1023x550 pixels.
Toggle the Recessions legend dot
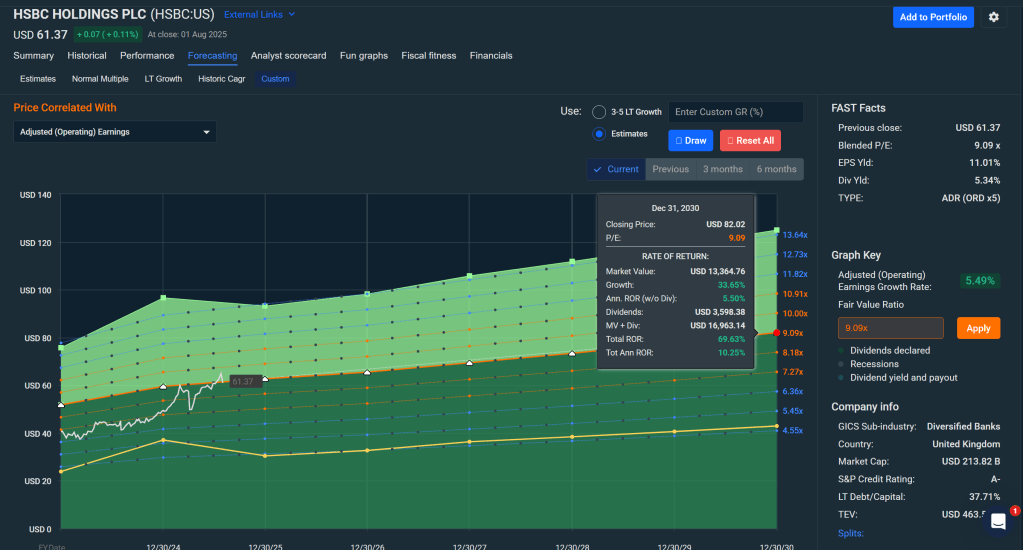click(840, 364)
